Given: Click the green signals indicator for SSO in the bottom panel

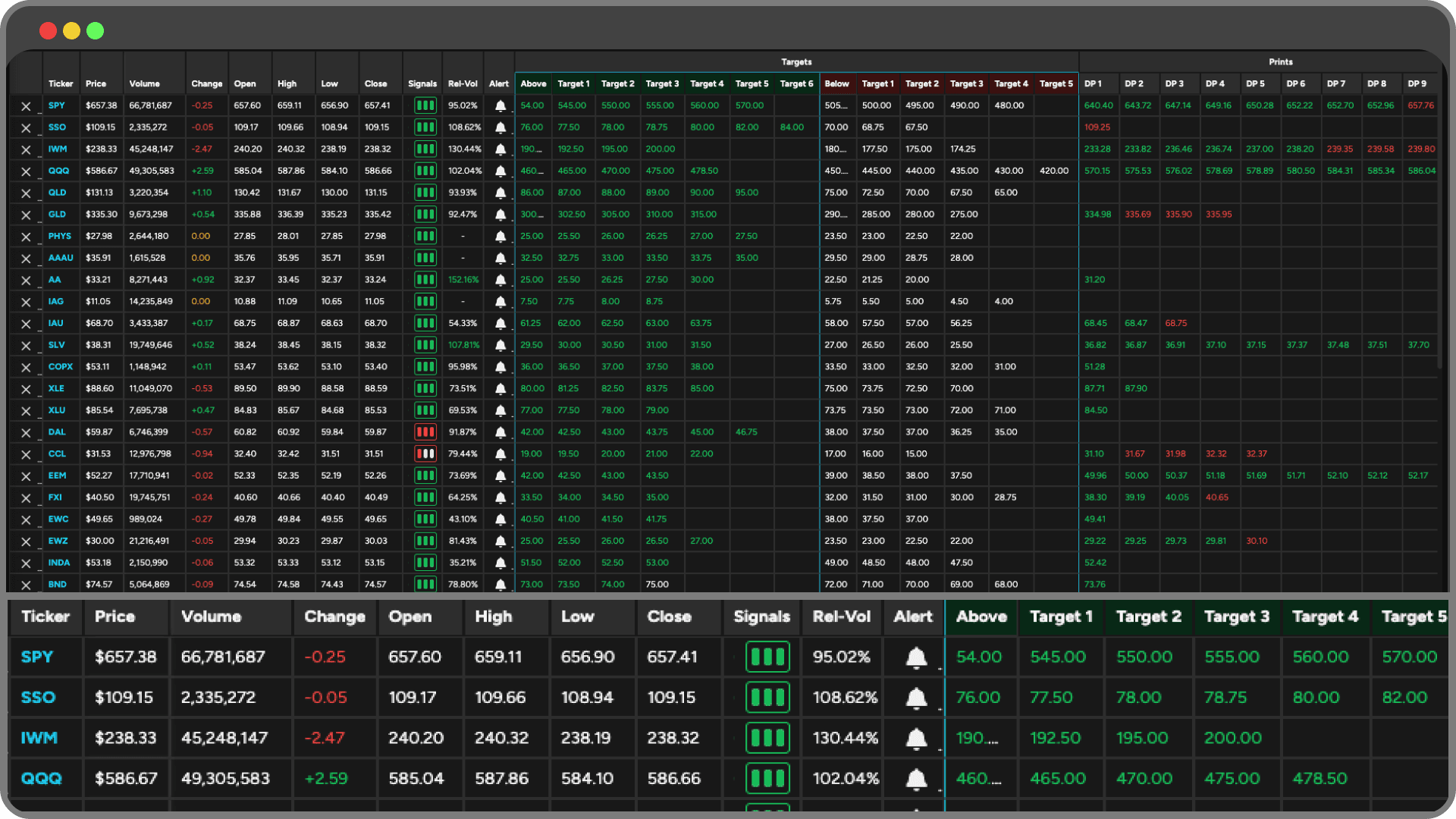Looking at the screenshot, I should pyautogui.click(x=767, y=697).
